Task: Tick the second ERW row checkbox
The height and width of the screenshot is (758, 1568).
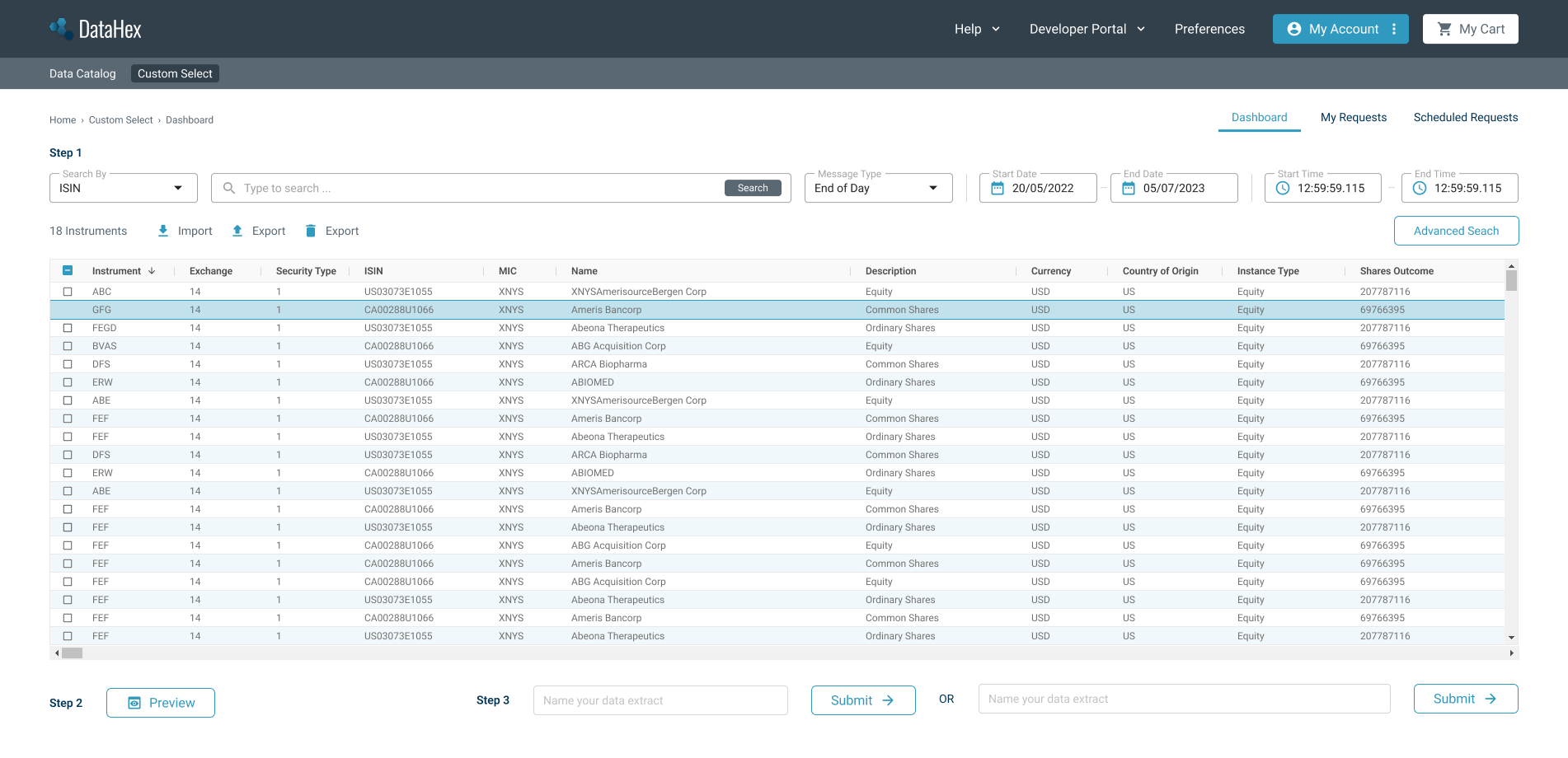Action: click(x=68, y=473)
